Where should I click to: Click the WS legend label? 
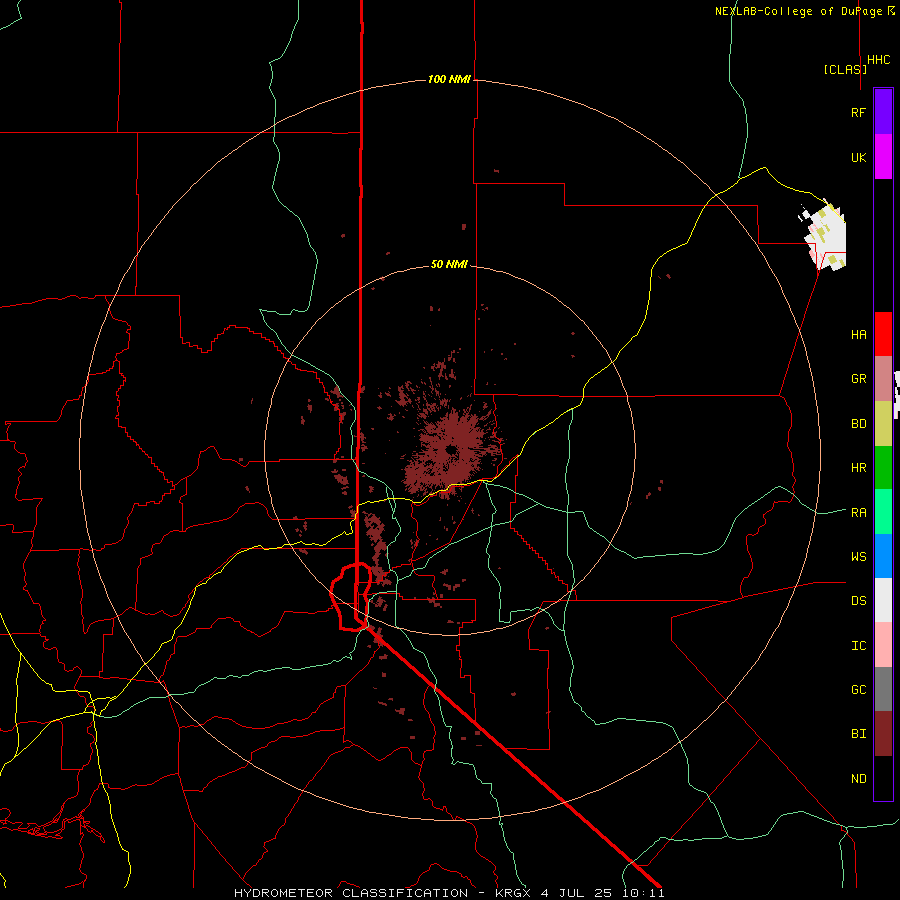pos(858,556)
